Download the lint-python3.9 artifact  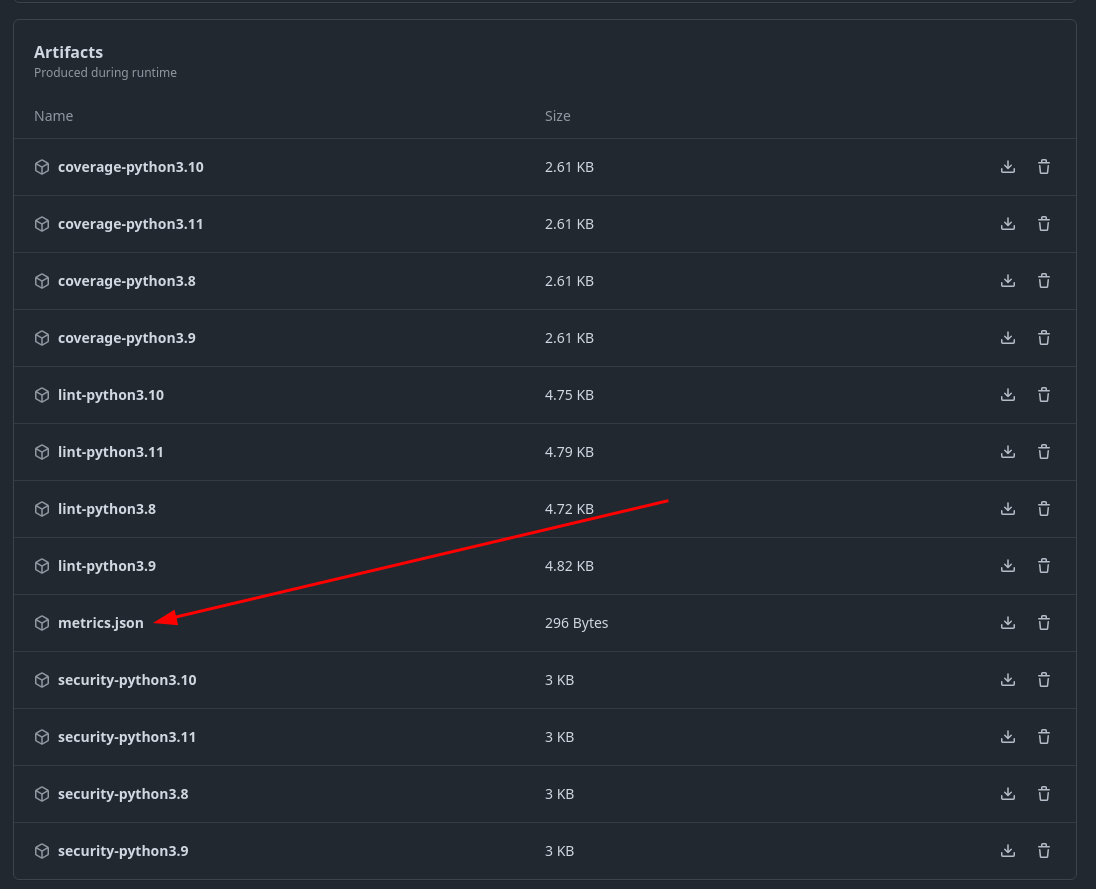click(1008, 566)
